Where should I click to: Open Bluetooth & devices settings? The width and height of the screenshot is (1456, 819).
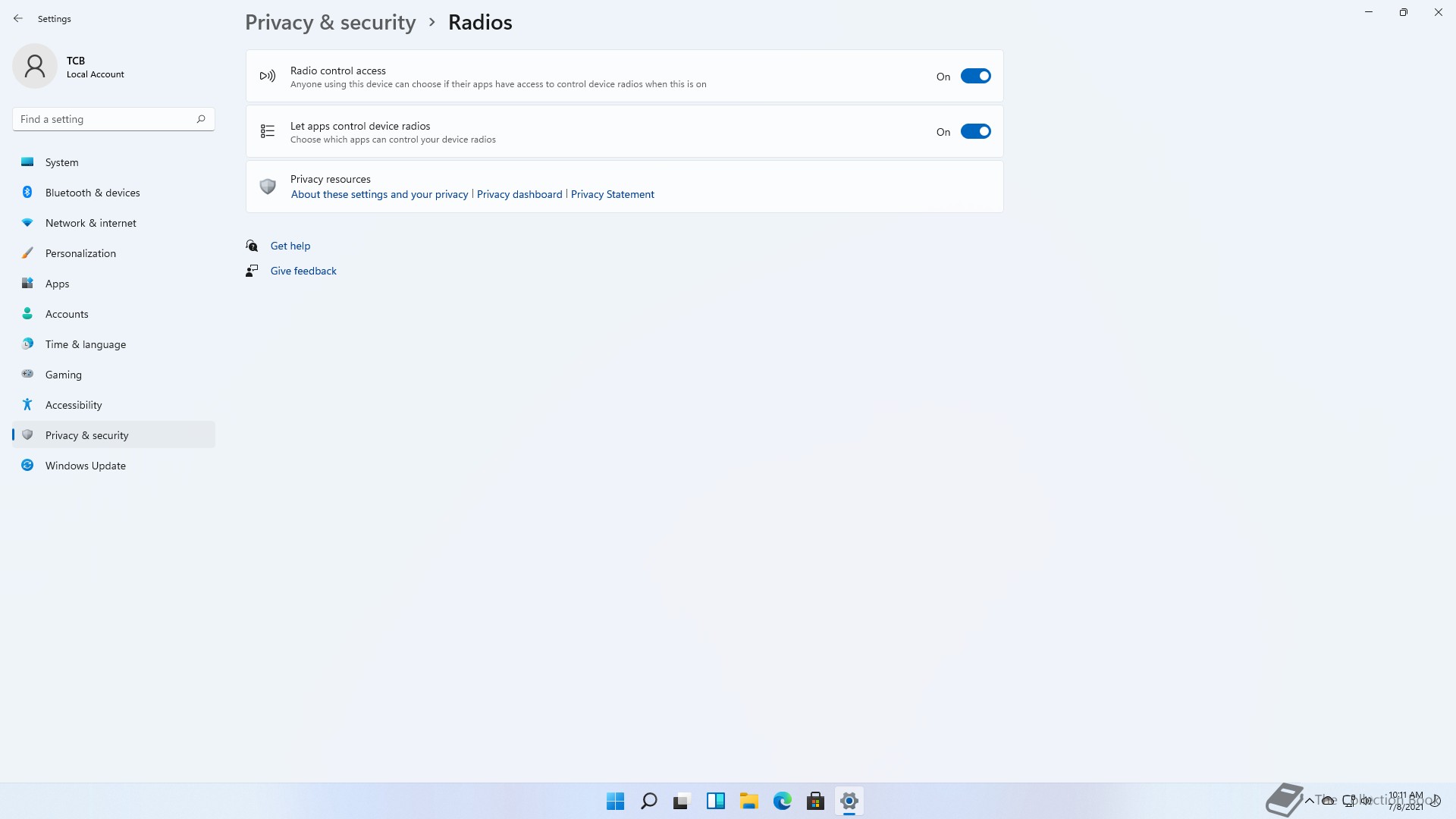[x=114, y=192]
